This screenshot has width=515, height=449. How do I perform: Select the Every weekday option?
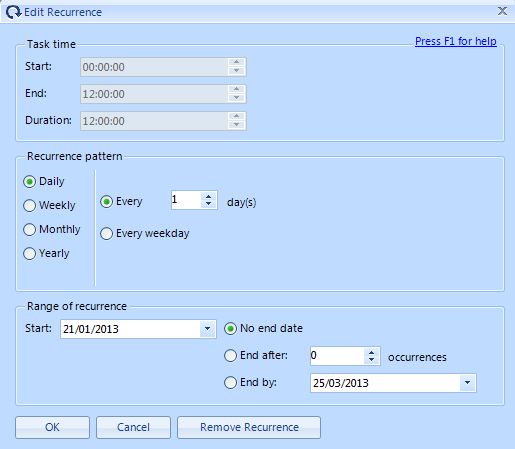pos(145,233)
